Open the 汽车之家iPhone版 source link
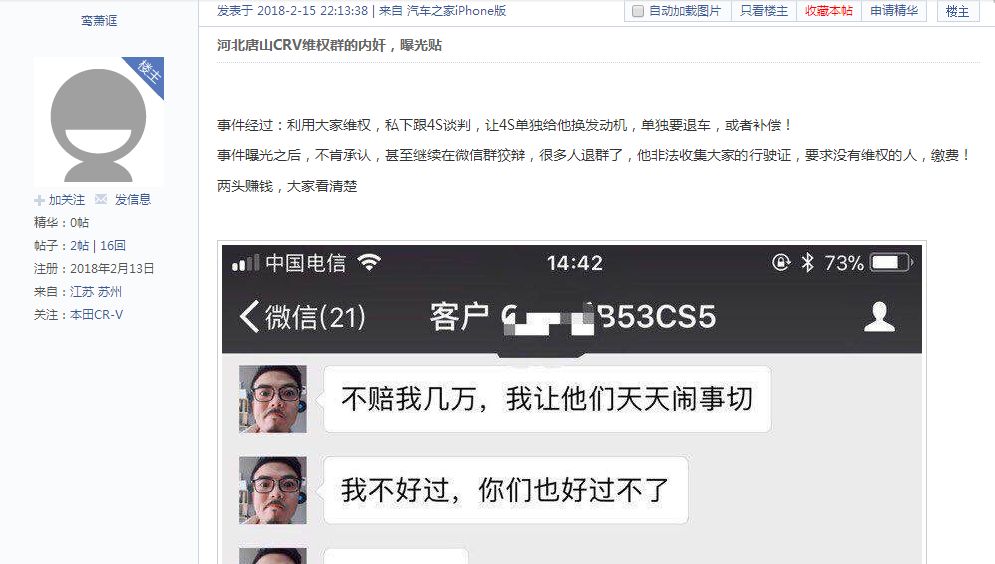 tap(456, 11)
